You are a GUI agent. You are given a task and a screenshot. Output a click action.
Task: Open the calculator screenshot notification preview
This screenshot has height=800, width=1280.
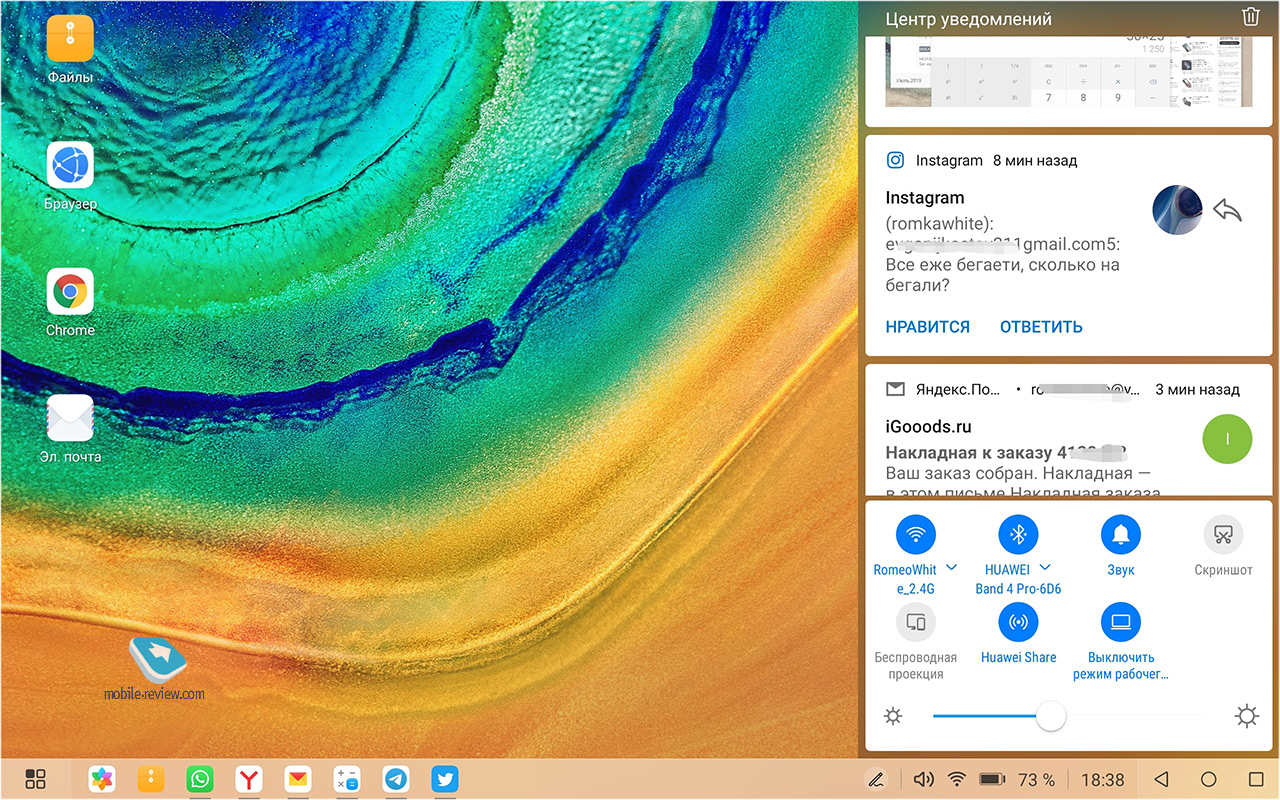click(1068, 72)
